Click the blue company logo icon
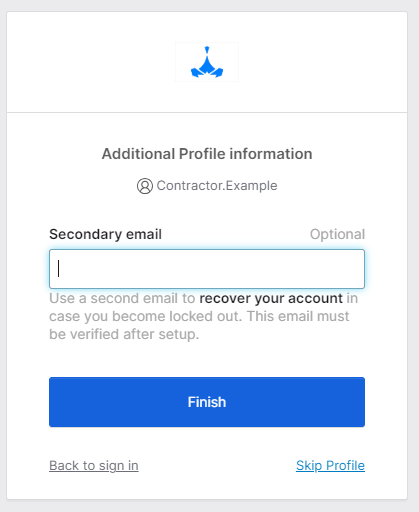Image resolution: width=419 pixels, height=512 pixels. click(x=207, y=62)
